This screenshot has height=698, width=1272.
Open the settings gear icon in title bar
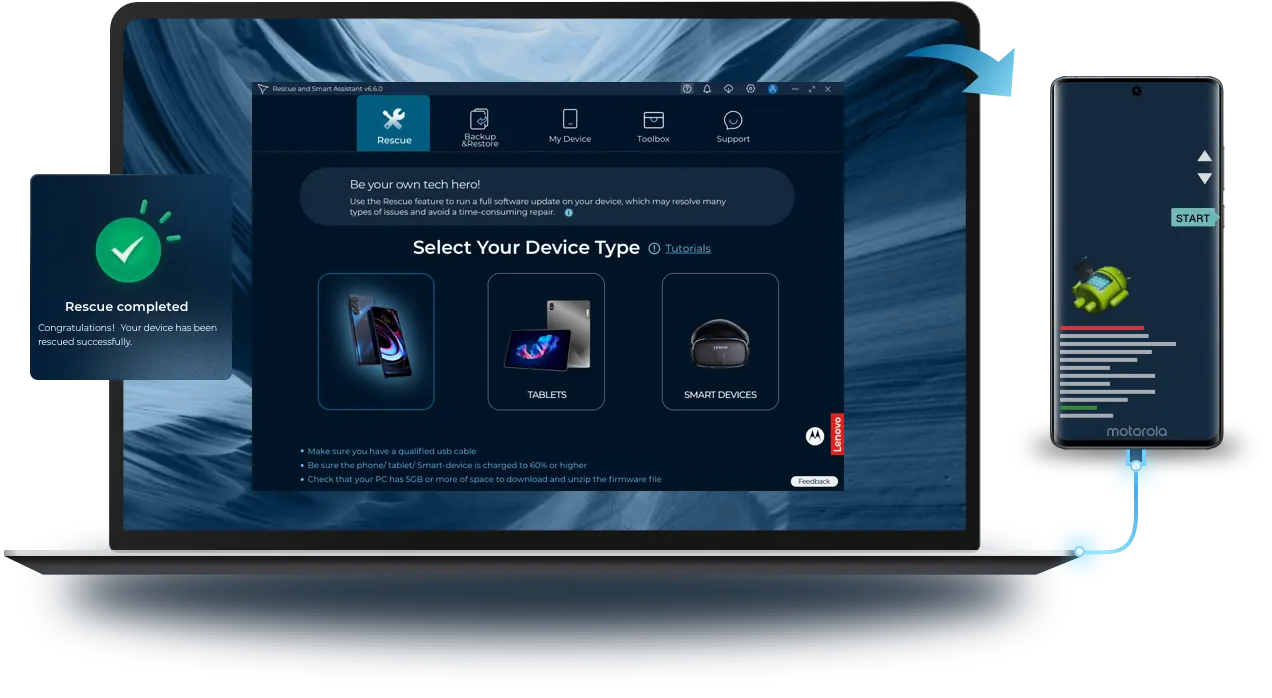tap(751, 89)
